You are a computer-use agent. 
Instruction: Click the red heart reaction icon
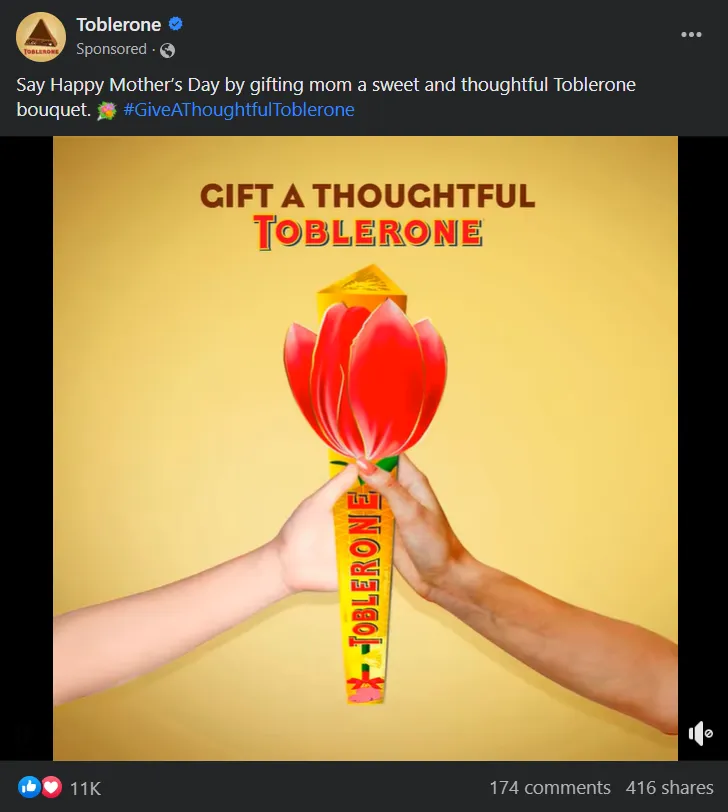(x=51, y=787)
